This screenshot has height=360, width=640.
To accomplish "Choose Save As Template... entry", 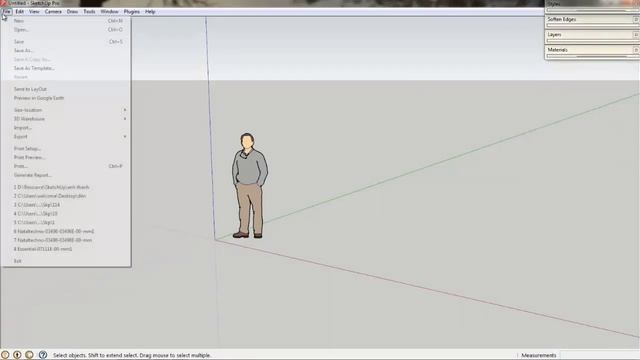I will tap(66, 68).
